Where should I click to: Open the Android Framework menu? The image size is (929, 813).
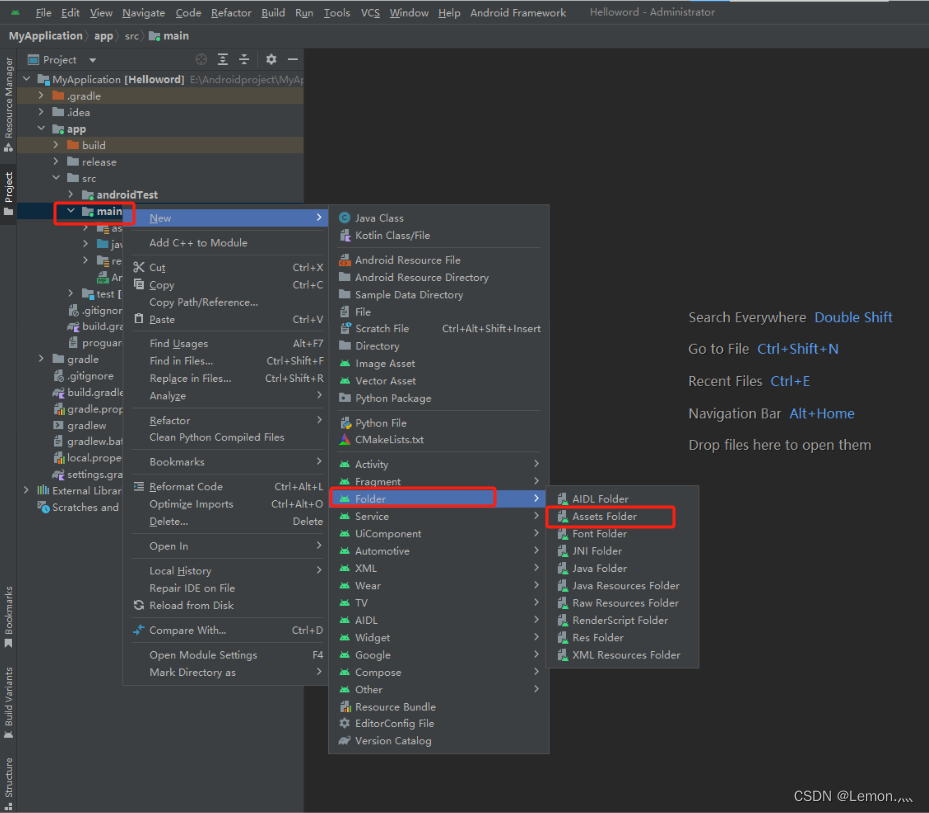[518, 12]
